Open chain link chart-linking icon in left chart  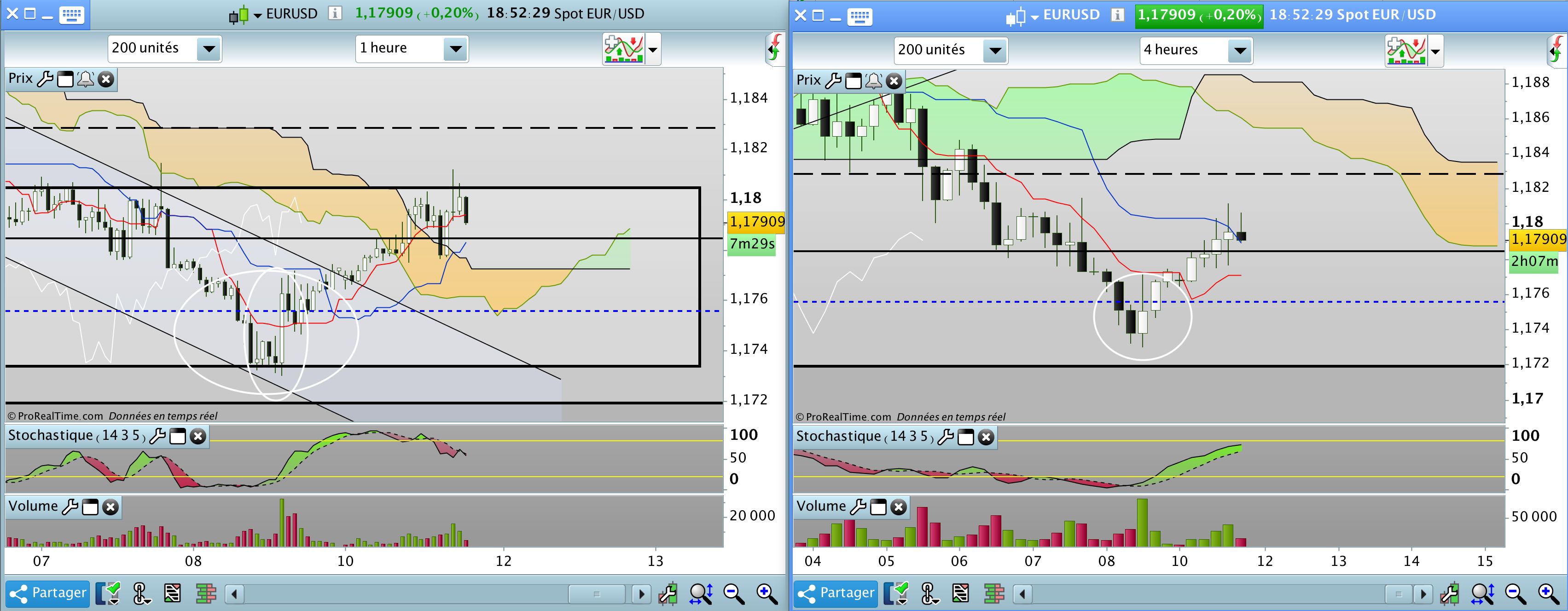140,594
